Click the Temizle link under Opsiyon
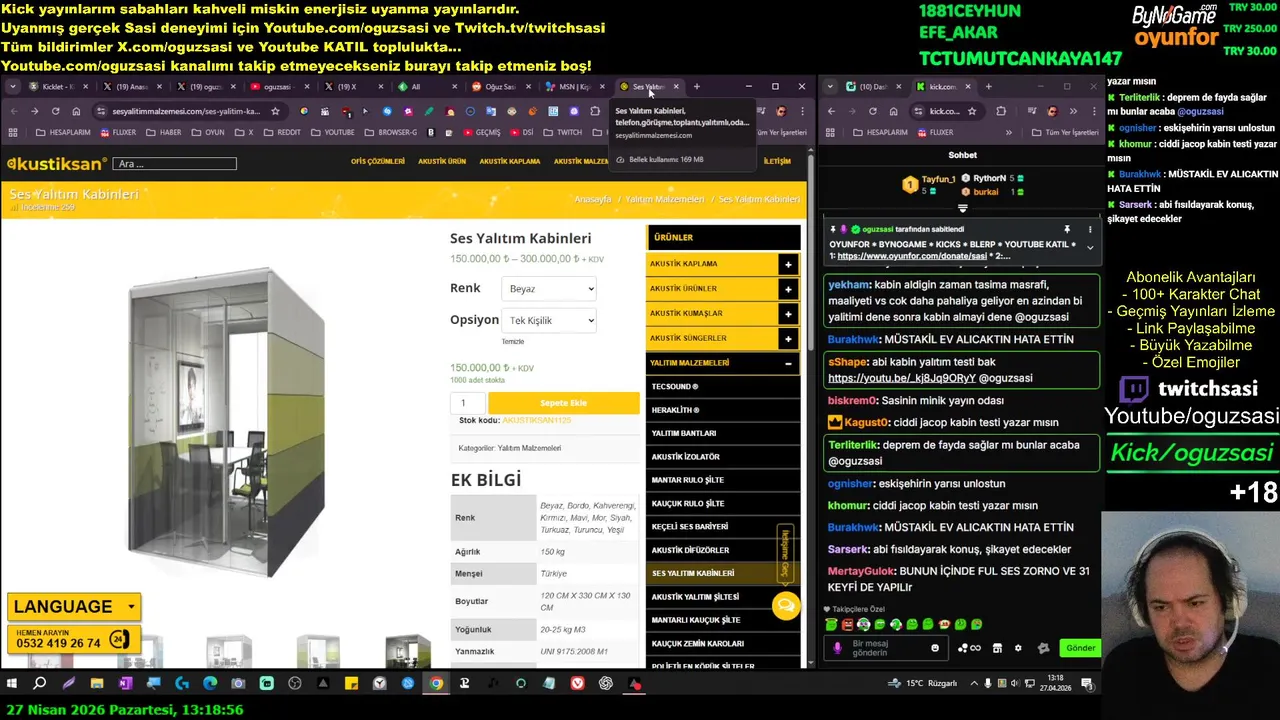Image resolution: width=1280 pixels, height=720 pixels. [x=512, y=342]
